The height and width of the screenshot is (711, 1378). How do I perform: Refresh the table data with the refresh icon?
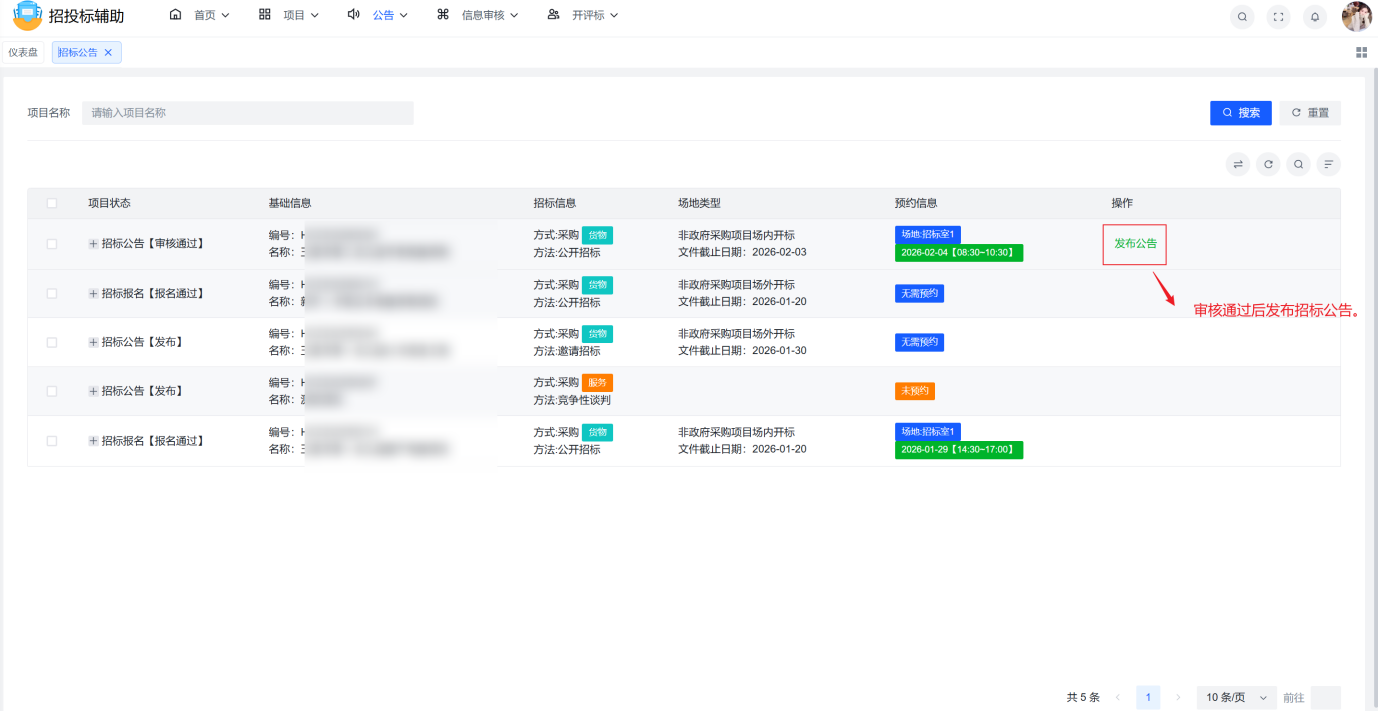(1268, 163)
